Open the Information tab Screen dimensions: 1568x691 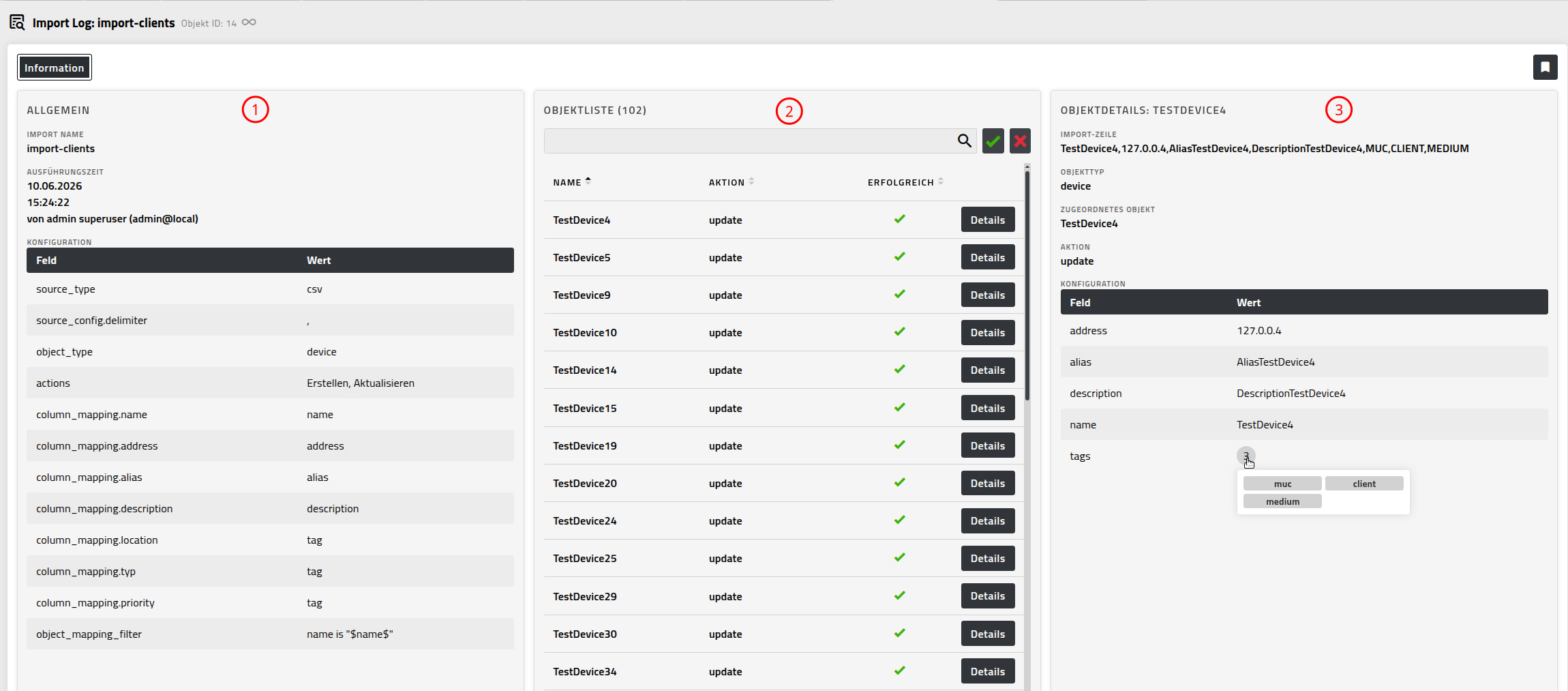pos(55,68)
